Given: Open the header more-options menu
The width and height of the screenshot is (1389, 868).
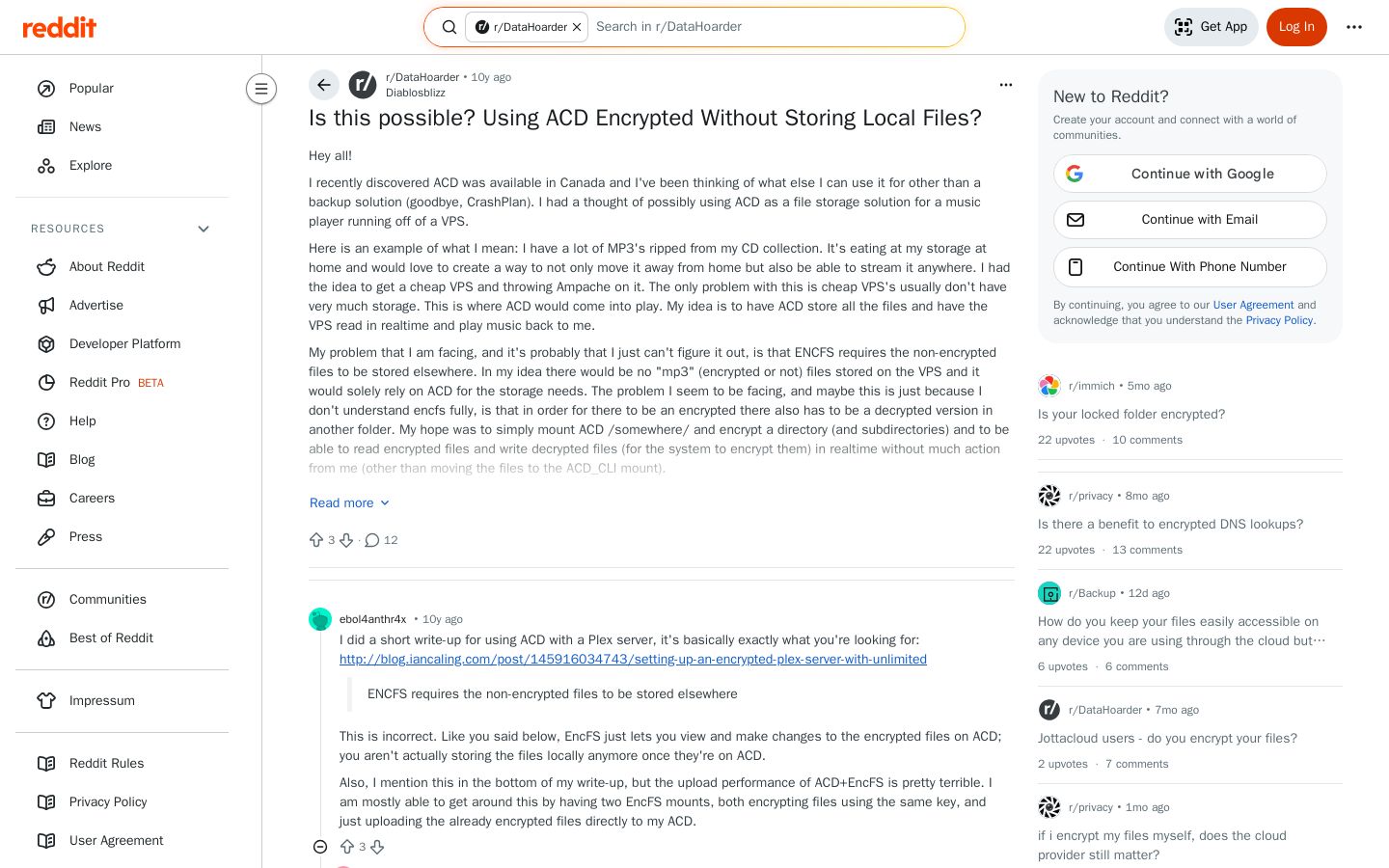Looking at the screenshot, I should point(1354,27).
